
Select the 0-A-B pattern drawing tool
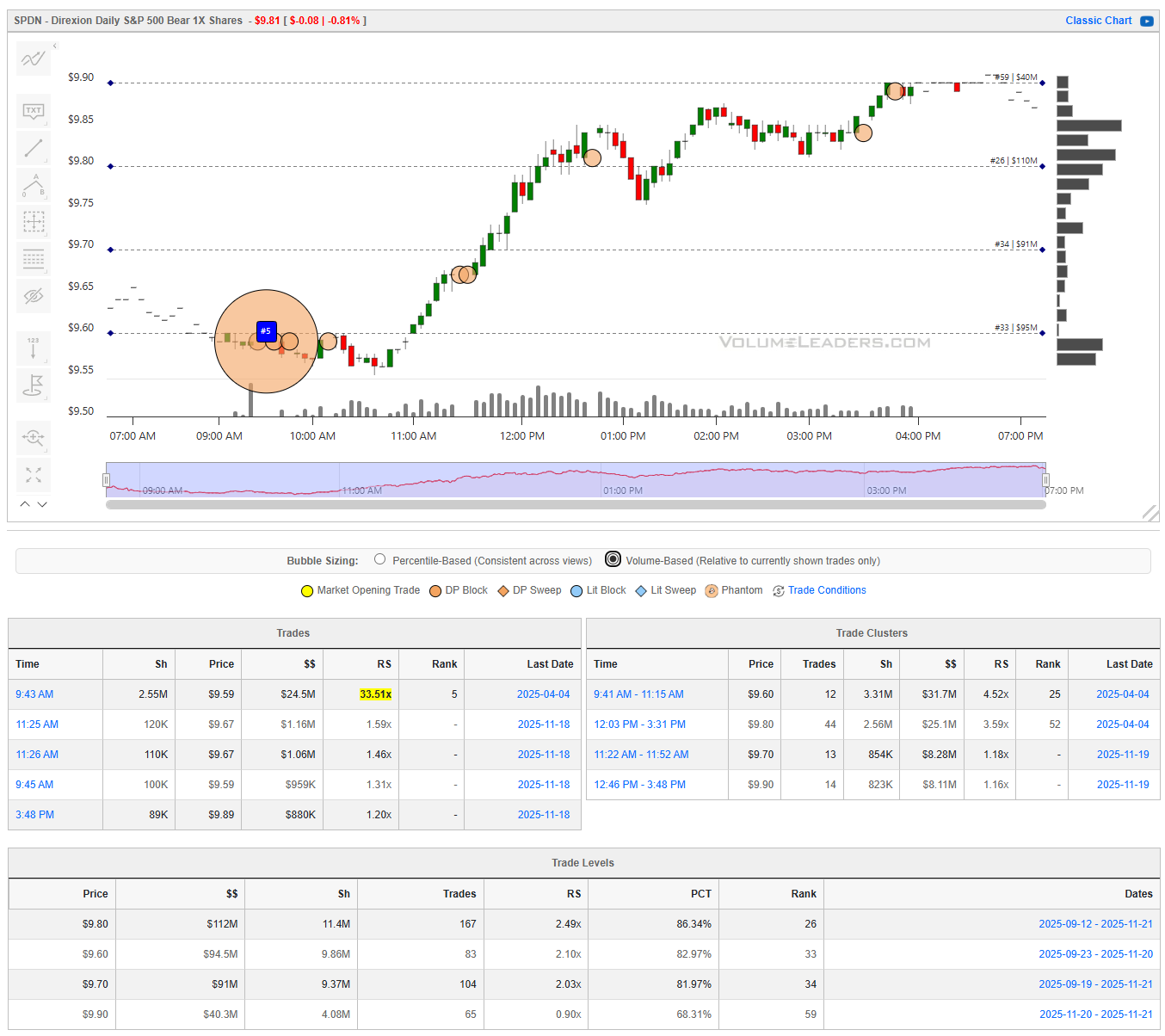(34, 185)
